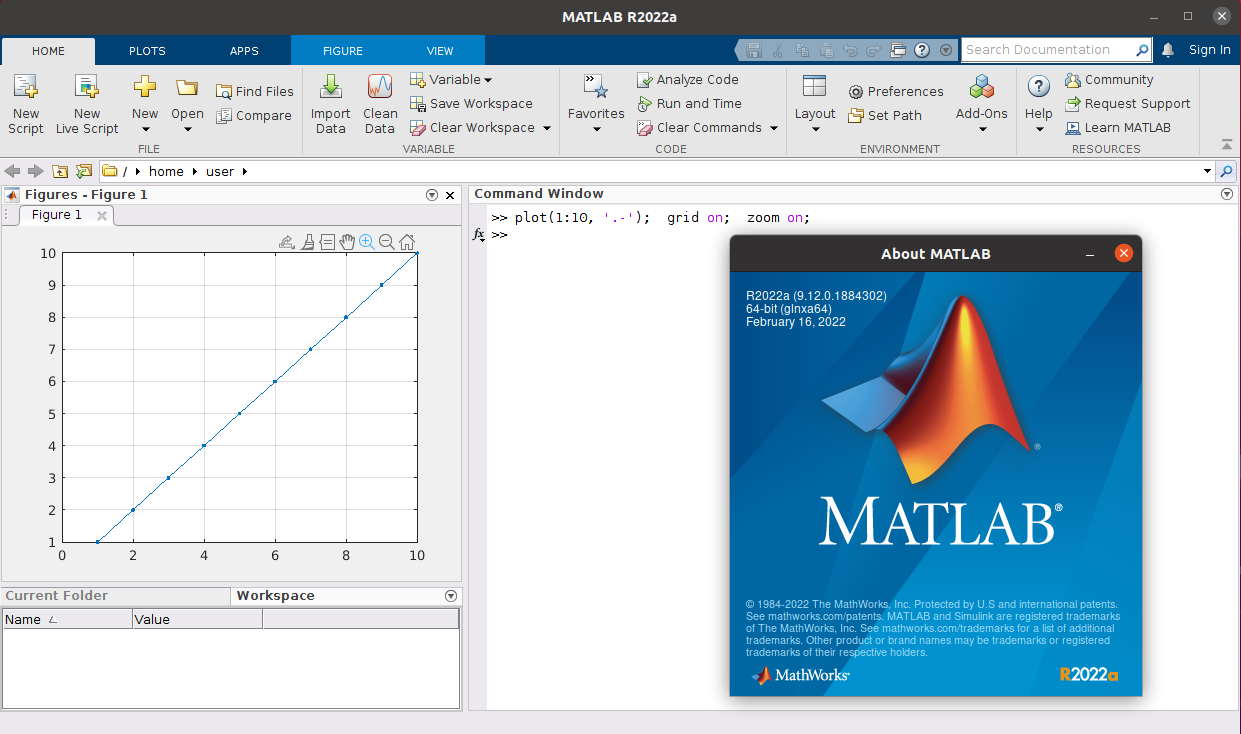The width and height of the screenshot is (1241, 734).
Task: Expand the Clear Commands dropdown arrow
Action: pos(774,128)
